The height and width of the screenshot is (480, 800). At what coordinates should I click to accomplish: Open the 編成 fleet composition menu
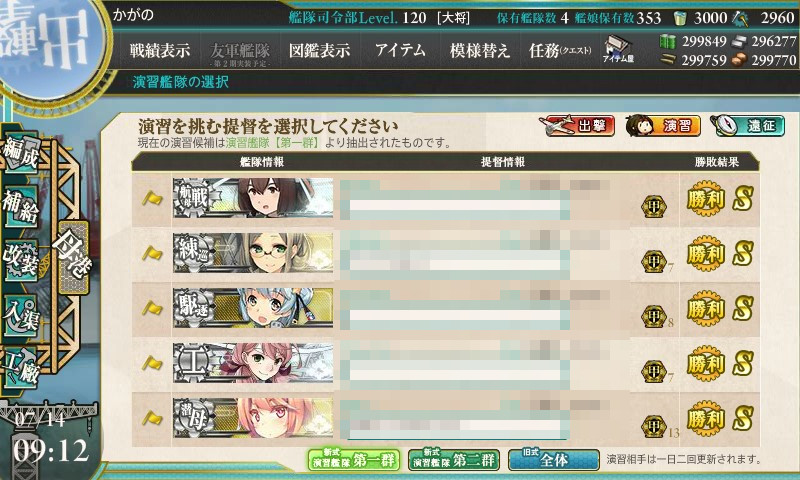(x=21, y=151)
